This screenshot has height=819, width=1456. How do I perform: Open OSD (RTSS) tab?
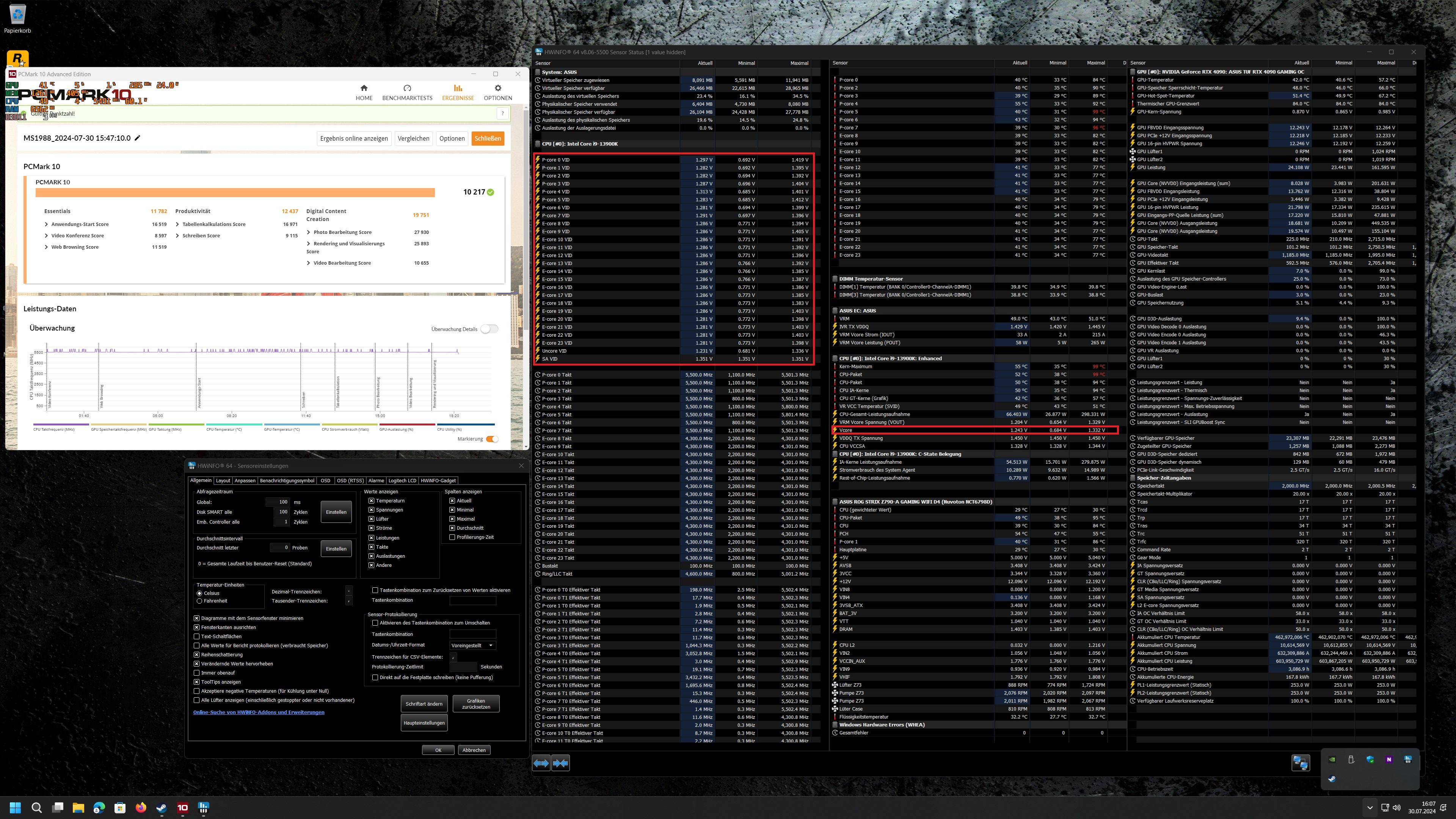coord(350,480)
